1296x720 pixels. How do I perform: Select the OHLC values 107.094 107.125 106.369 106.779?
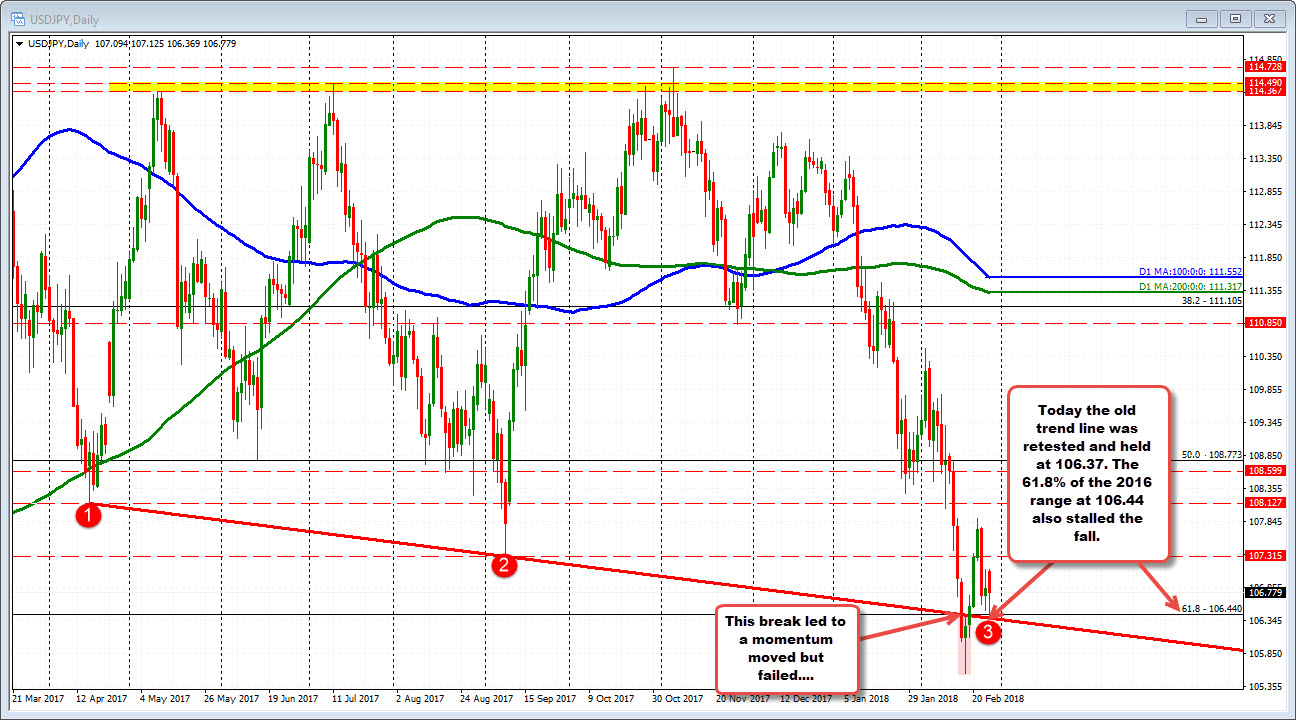point(166,44)
